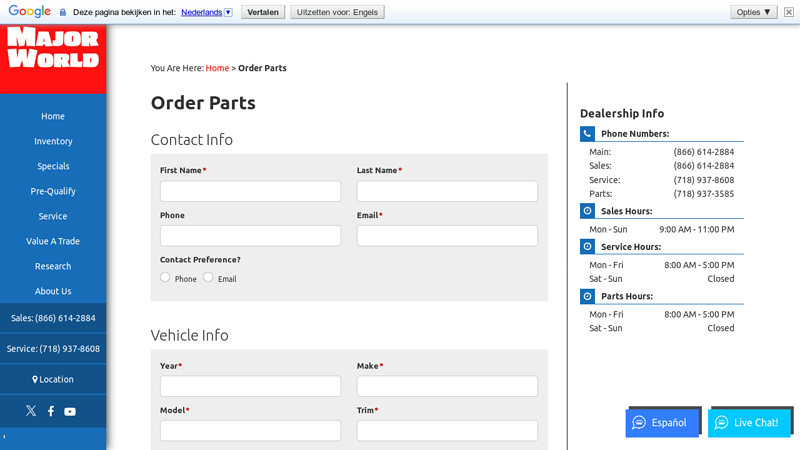The image size is (800, 450).
Task: Open the Facebook social icon
Action: [x=51, y=411]
